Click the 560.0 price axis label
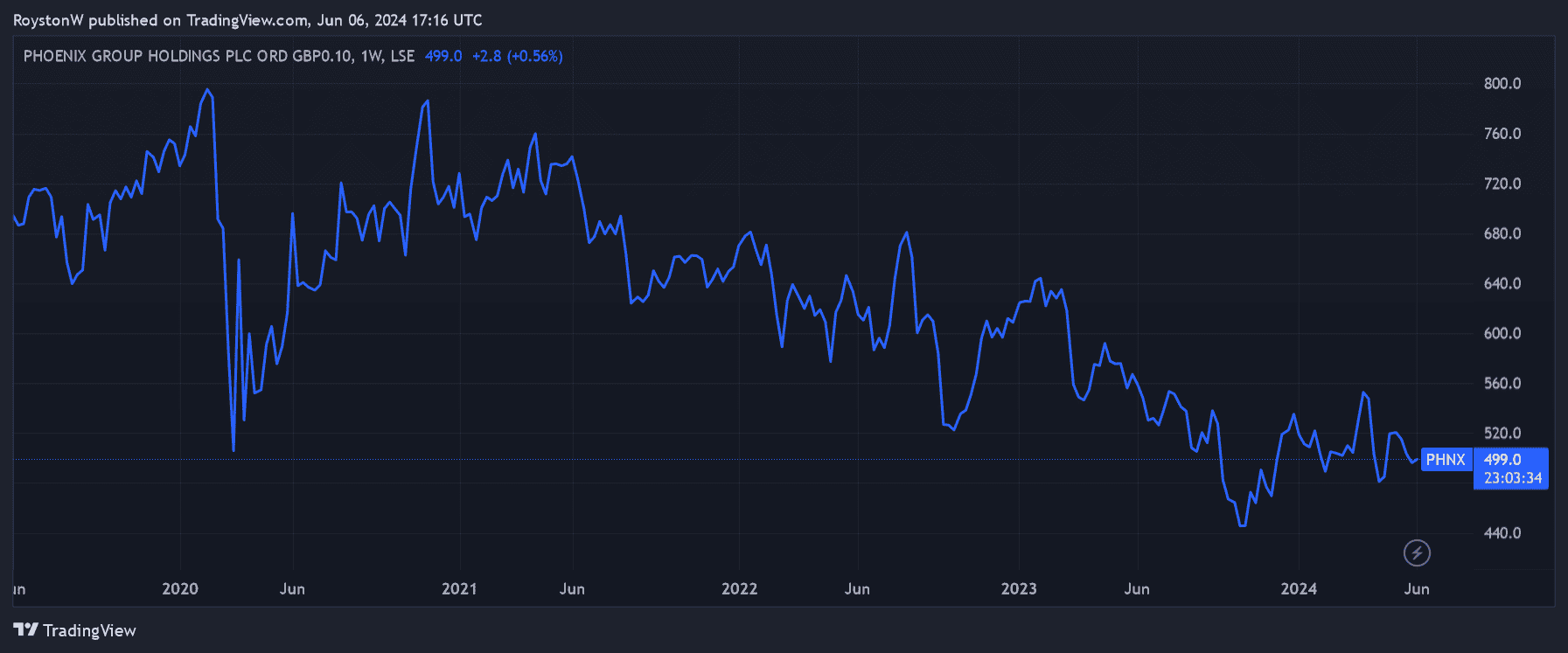The height and width of the screenshot is (653, 1568). (1502, 384)
